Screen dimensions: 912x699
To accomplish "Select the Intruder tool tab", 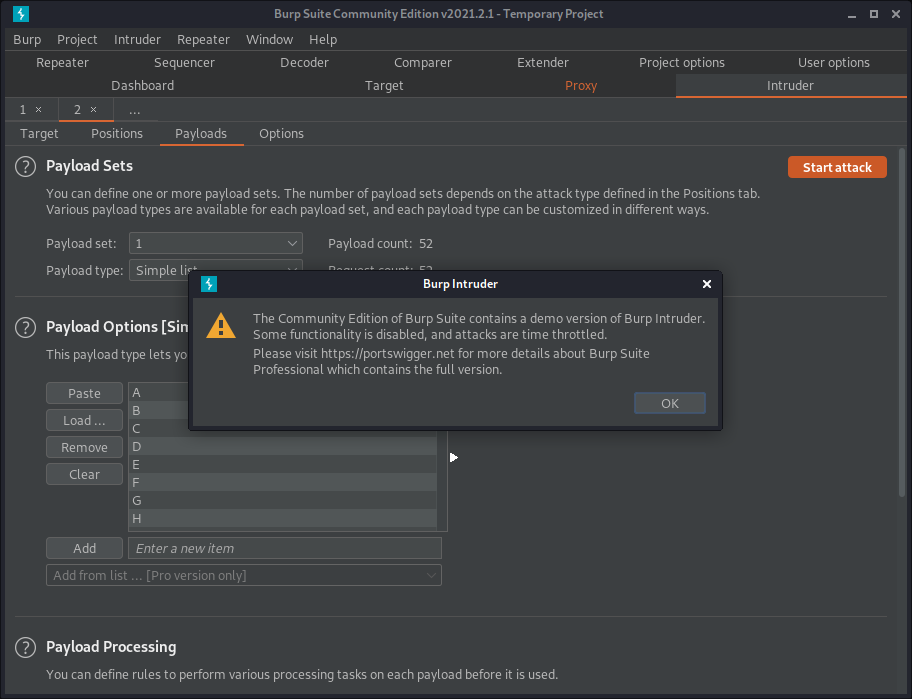I will pos(790,85).
